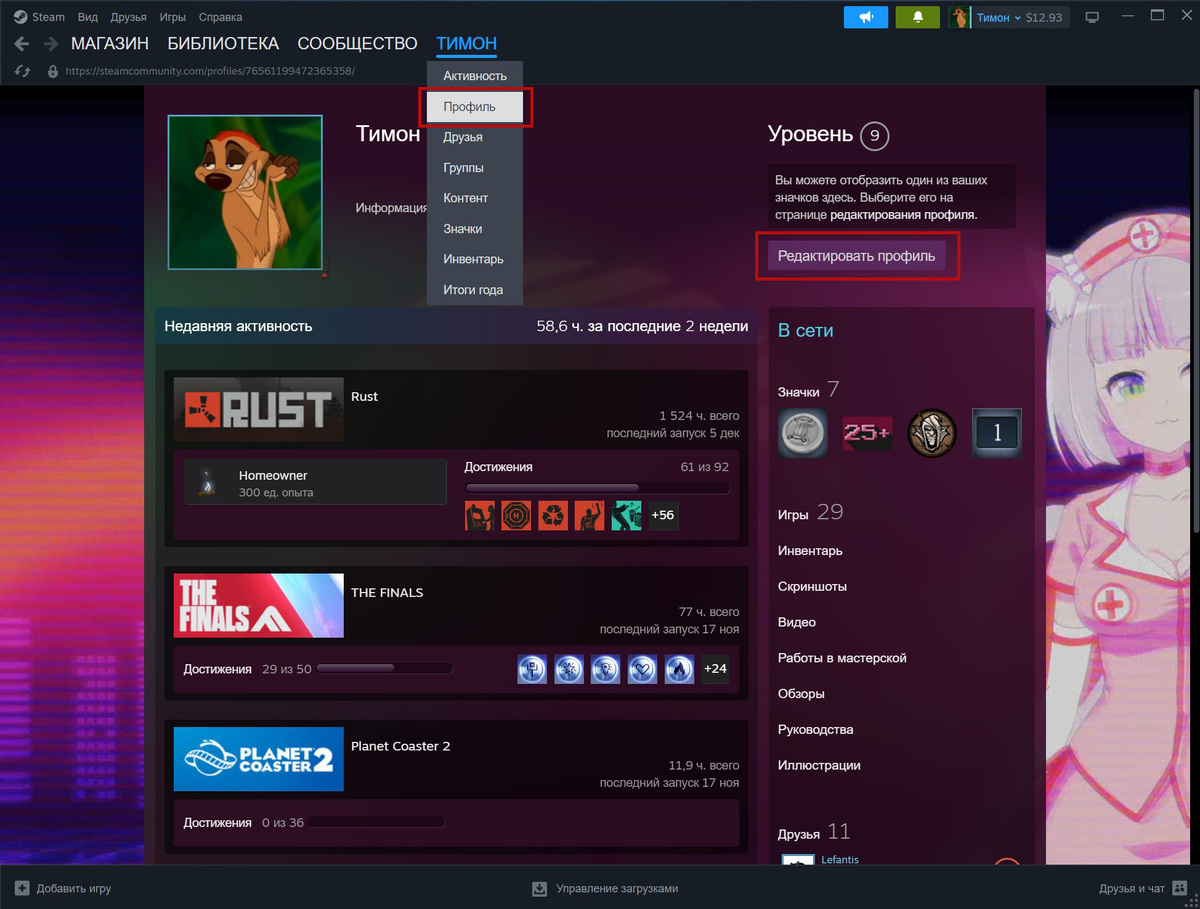
Task: Open the Игры 29 link in sidebar
Action: point(811,513)
